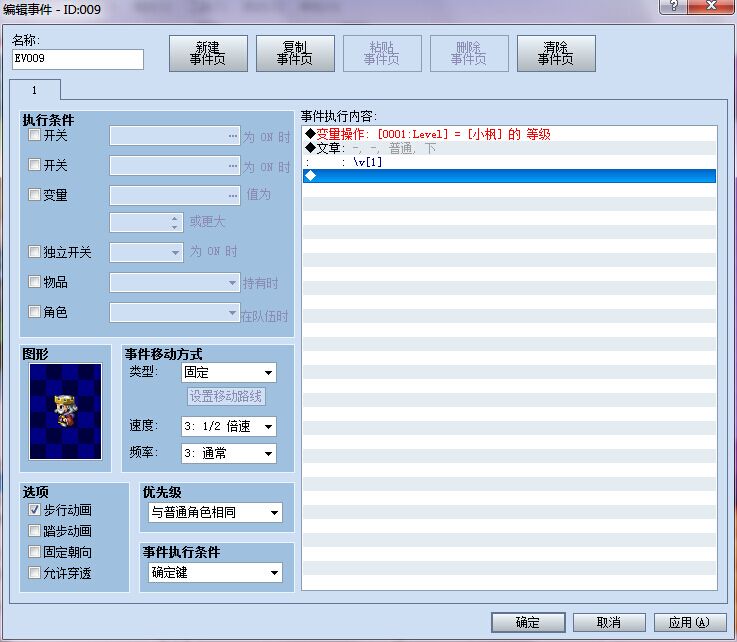Click the event character graphic thumbnail

tap(65, 411)
